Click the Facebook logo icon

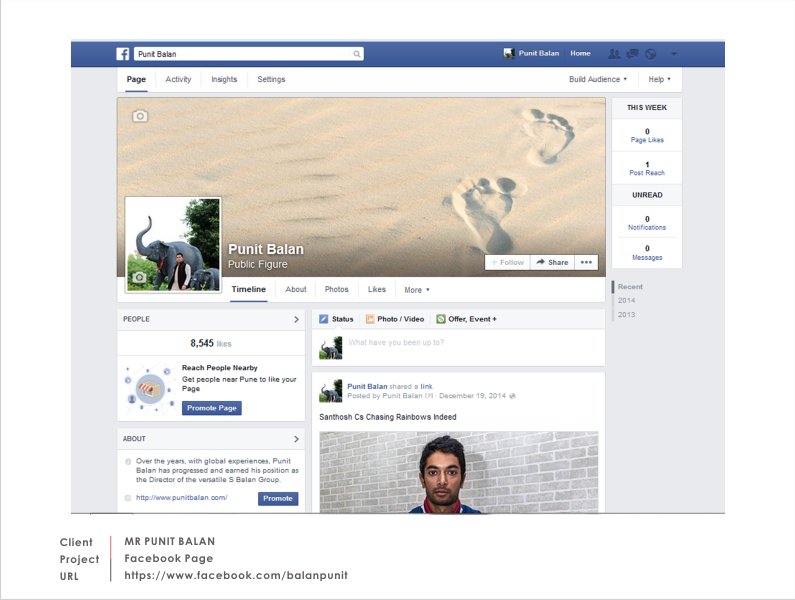(x=123, y=54)
